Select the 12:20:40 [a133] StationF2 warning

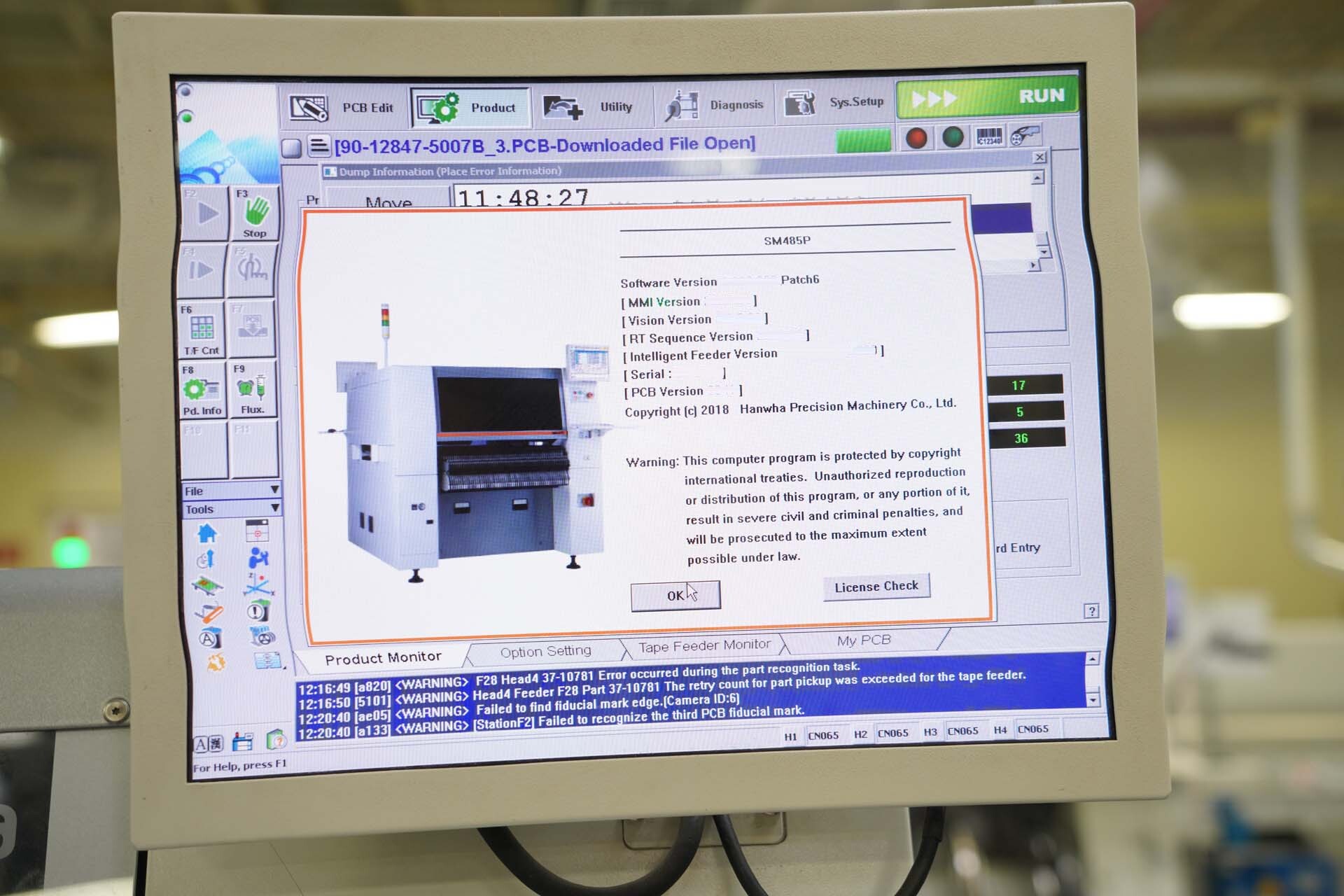pyautogui.click(x=551, y=721)
